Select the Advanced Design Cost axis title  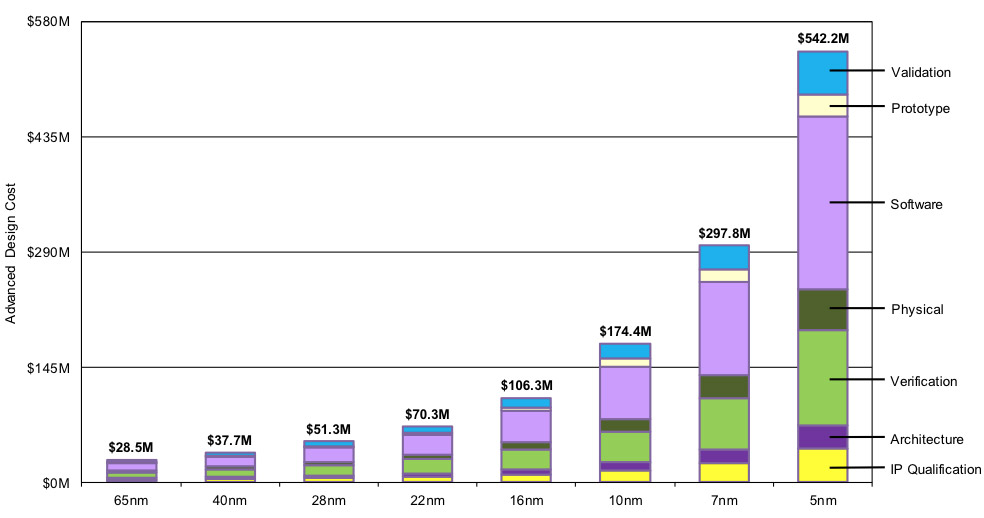[11, 253]
